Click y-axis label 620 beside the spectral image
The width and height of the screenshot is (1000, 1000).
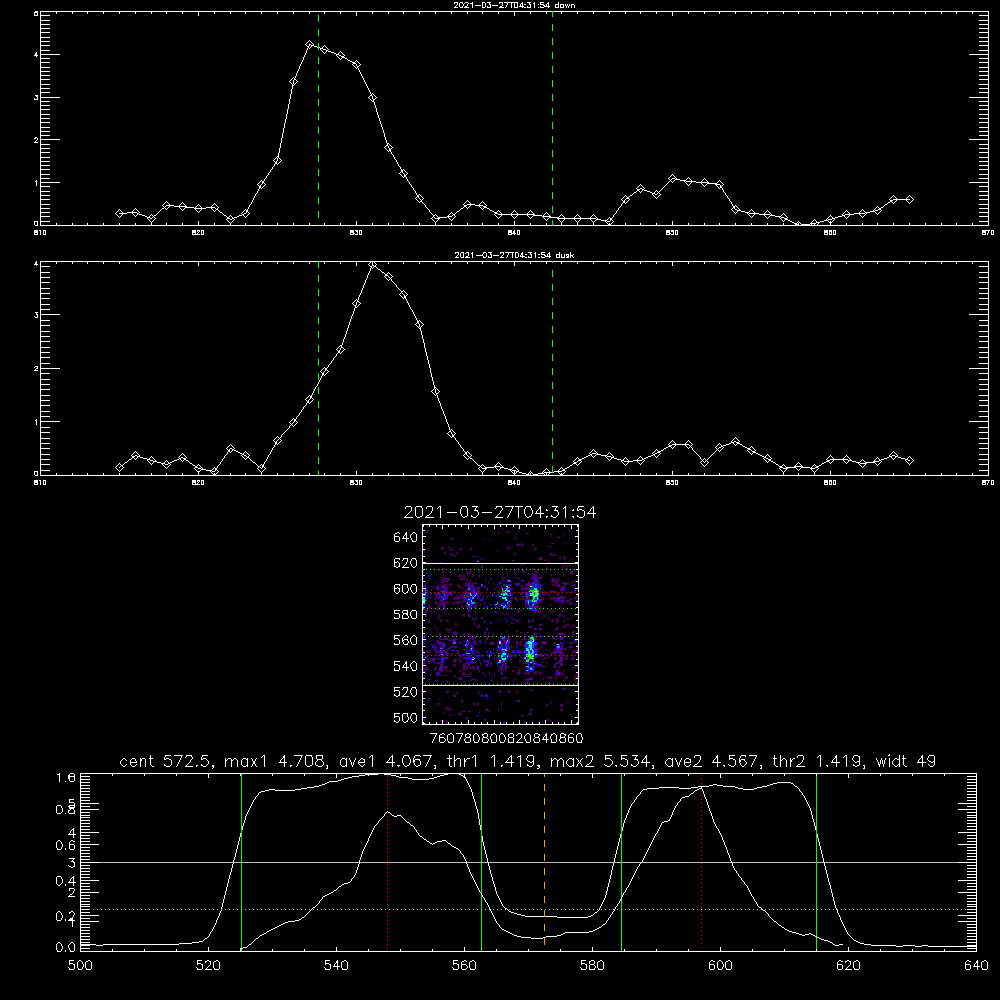[405, 563]
